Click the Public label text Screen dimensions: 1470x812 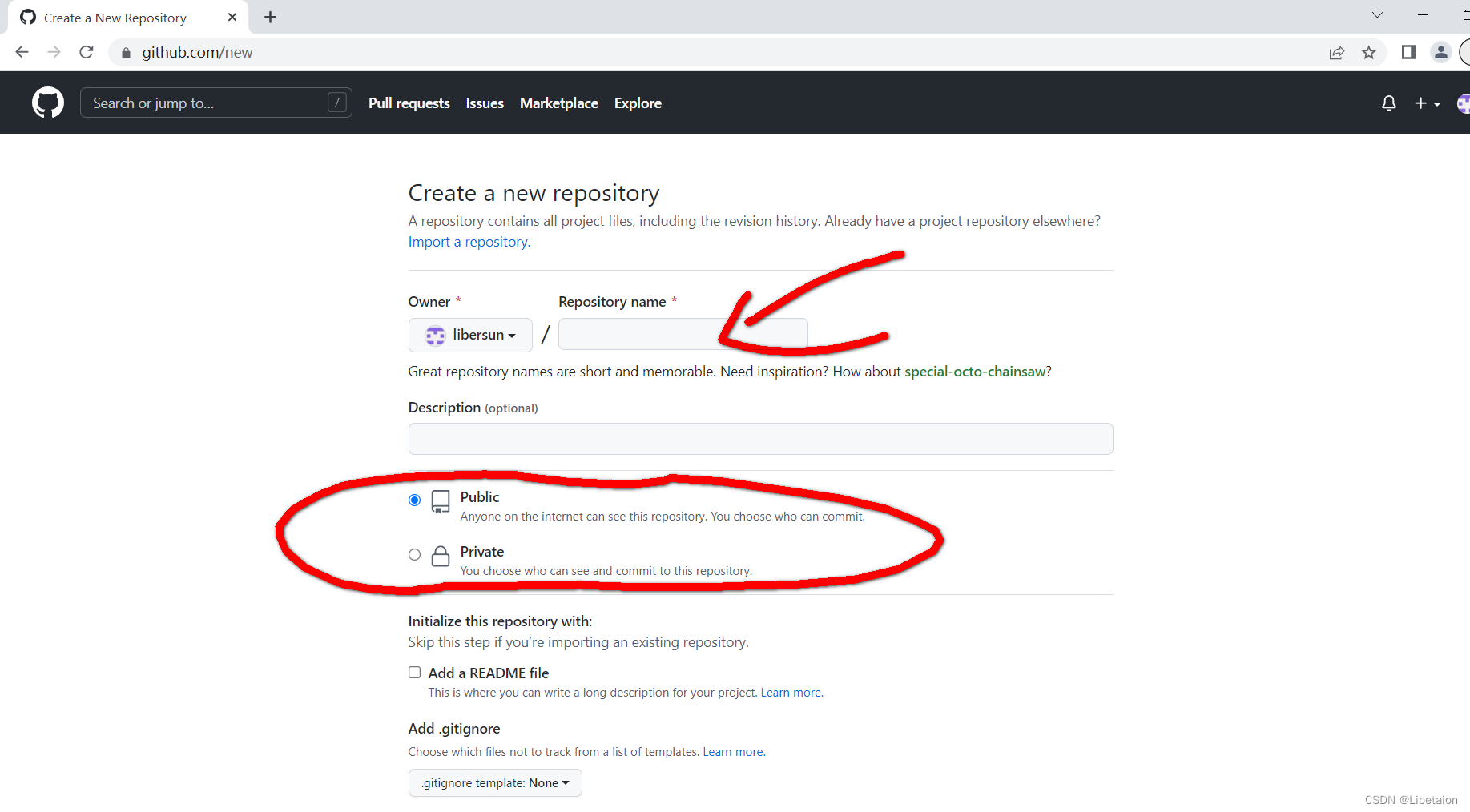(x=480, y=497)
